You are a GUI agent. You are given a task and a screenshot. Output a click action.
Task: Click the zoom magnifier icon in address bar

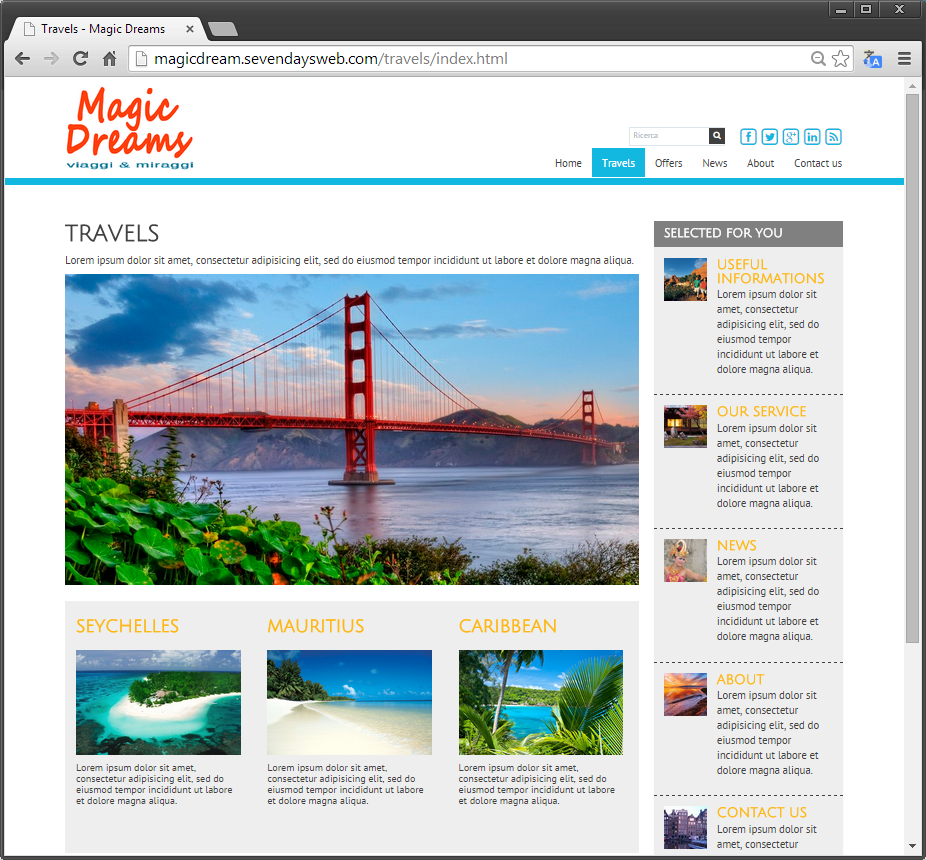(x=818, y=58)
